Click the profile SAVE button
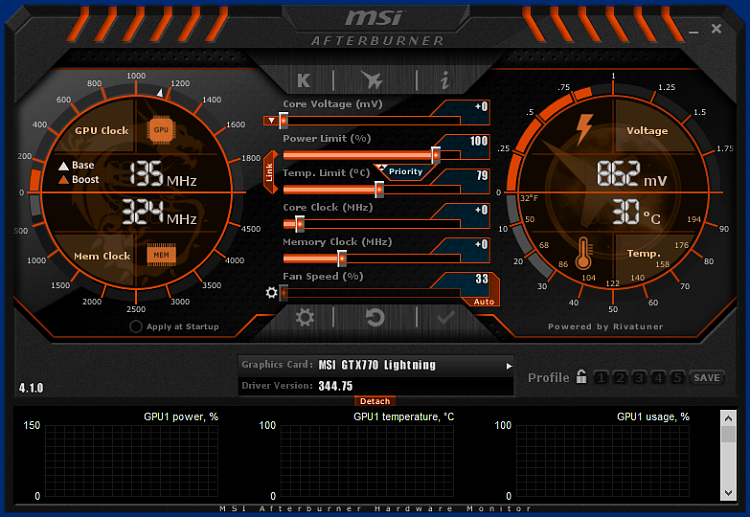 706,378
